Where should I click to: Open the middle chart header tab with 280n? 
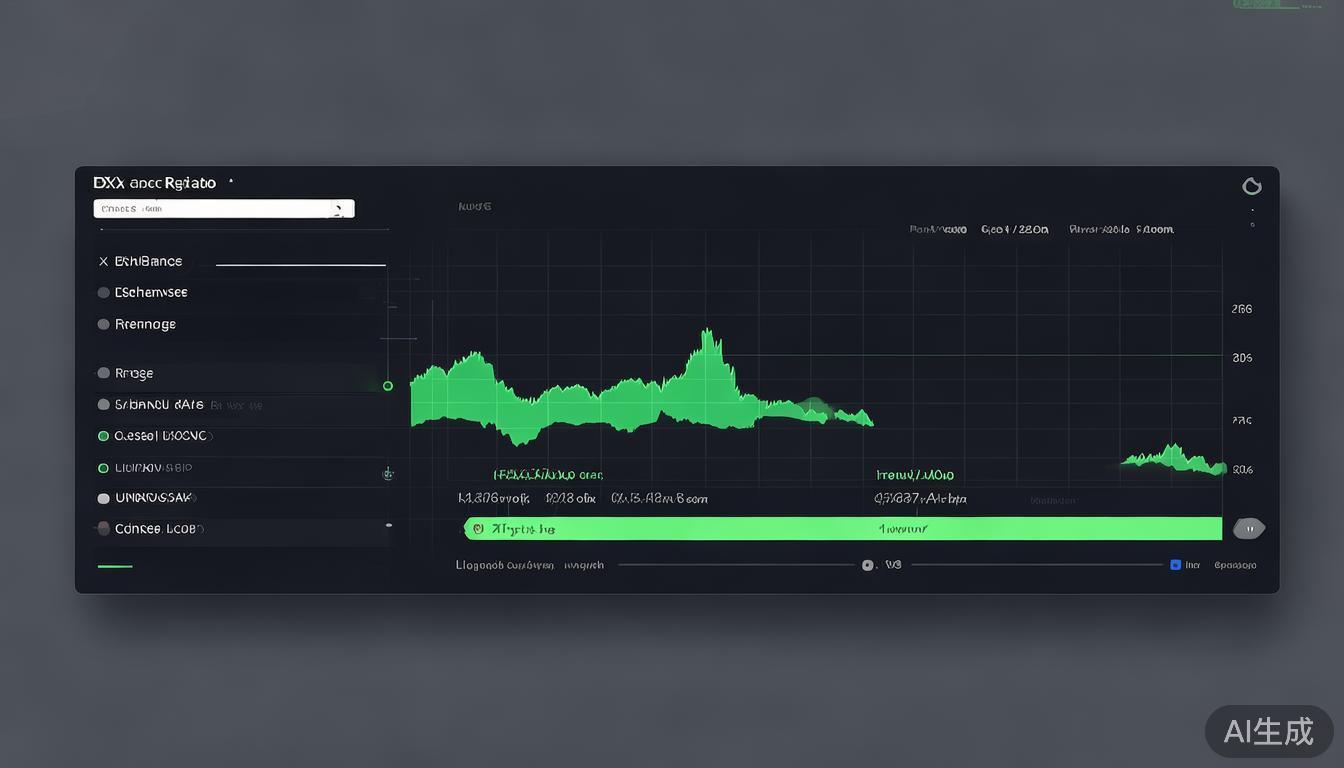(1014, 229)
